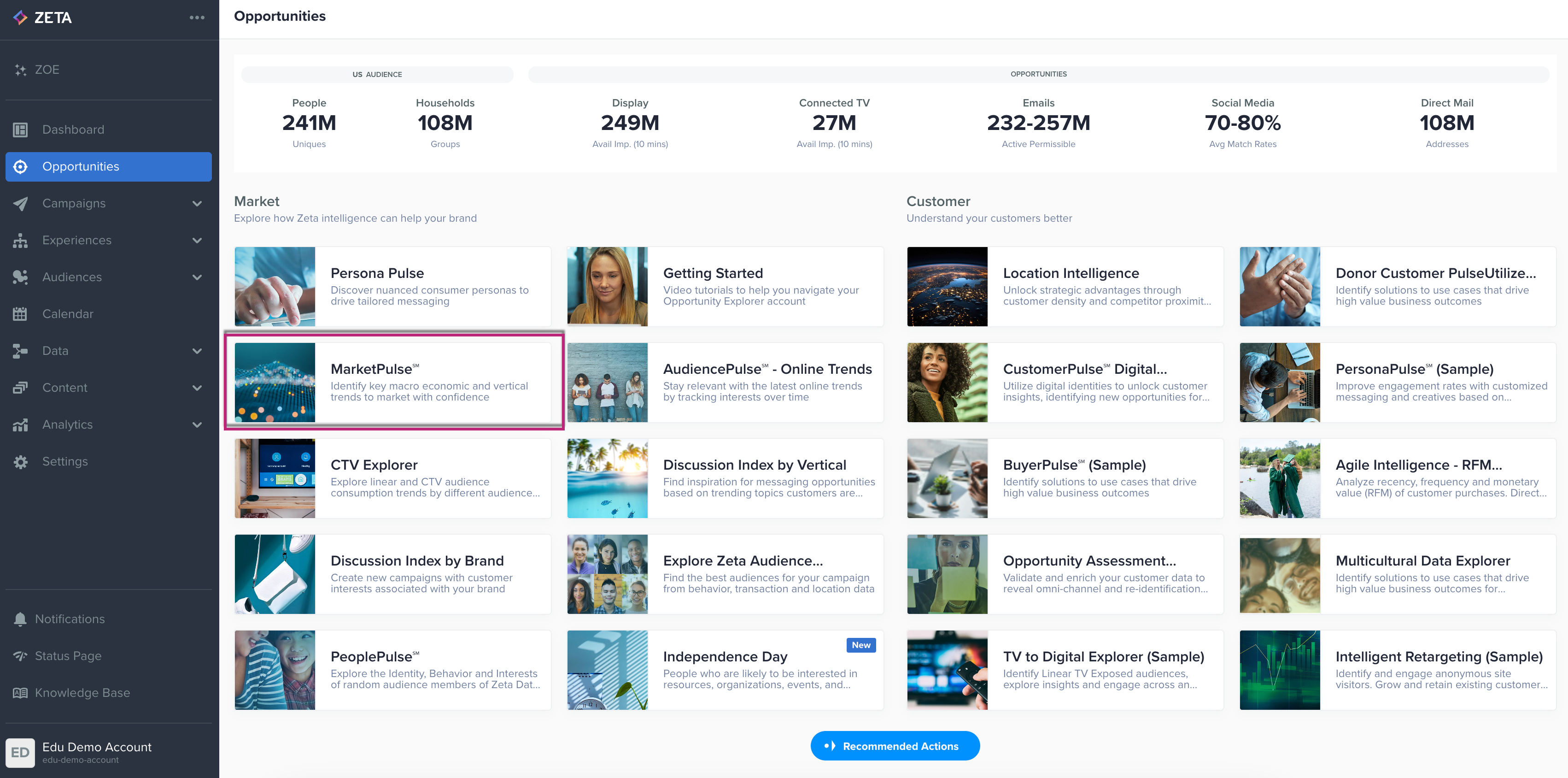The height and width of the screenshot is (778, 1568).
Task: Click the Knowledge Base book icon
Action: pos(20,693)
